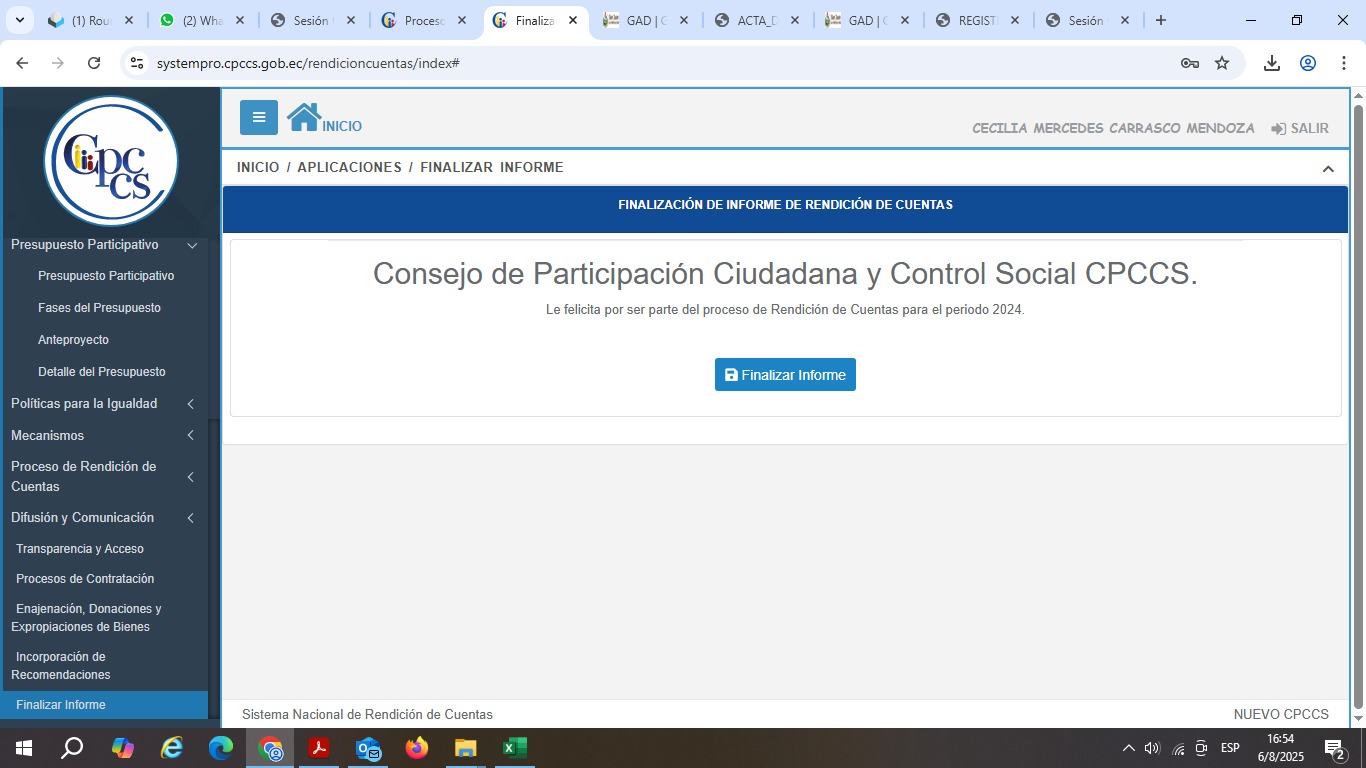Collapse the breadcrumb panel chevron
The width and height of the screenshot is (1366, 768).
tap(1328, 169)
